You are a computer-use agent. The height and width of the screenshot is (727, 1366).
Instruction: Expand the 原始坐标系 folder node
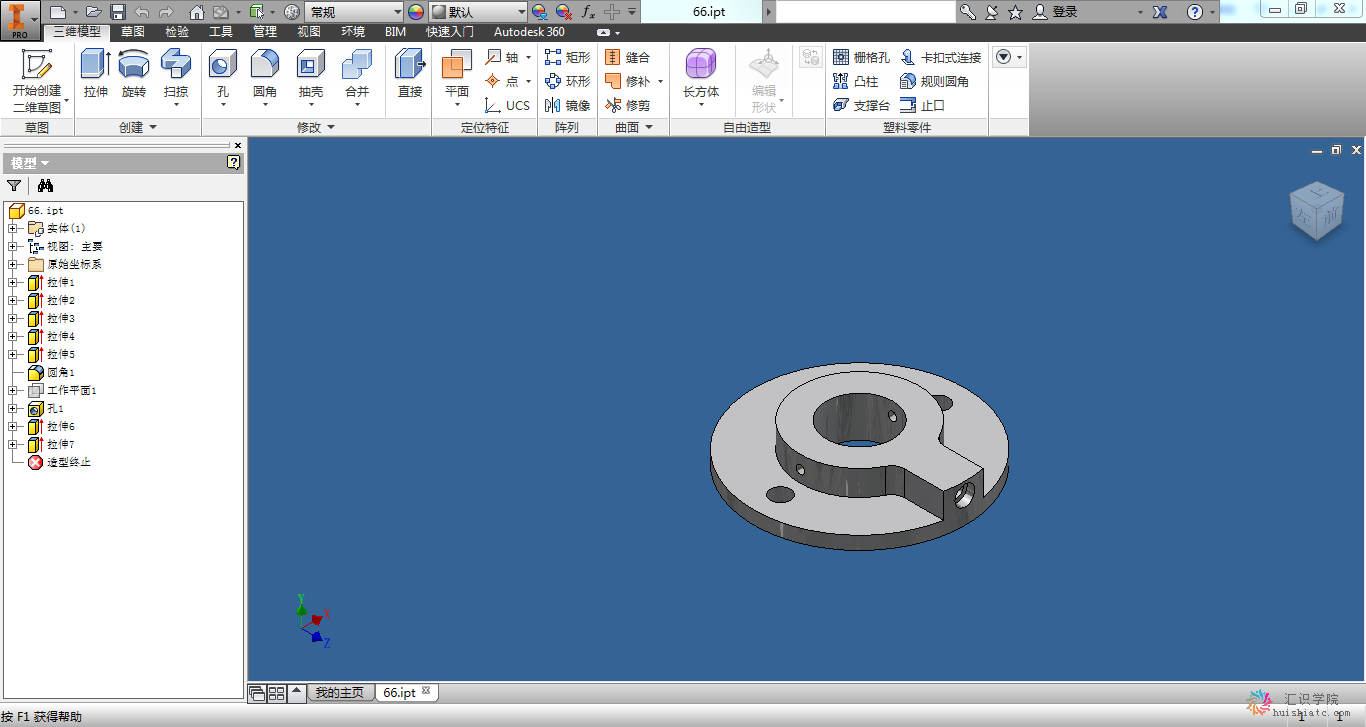[13, 264]
